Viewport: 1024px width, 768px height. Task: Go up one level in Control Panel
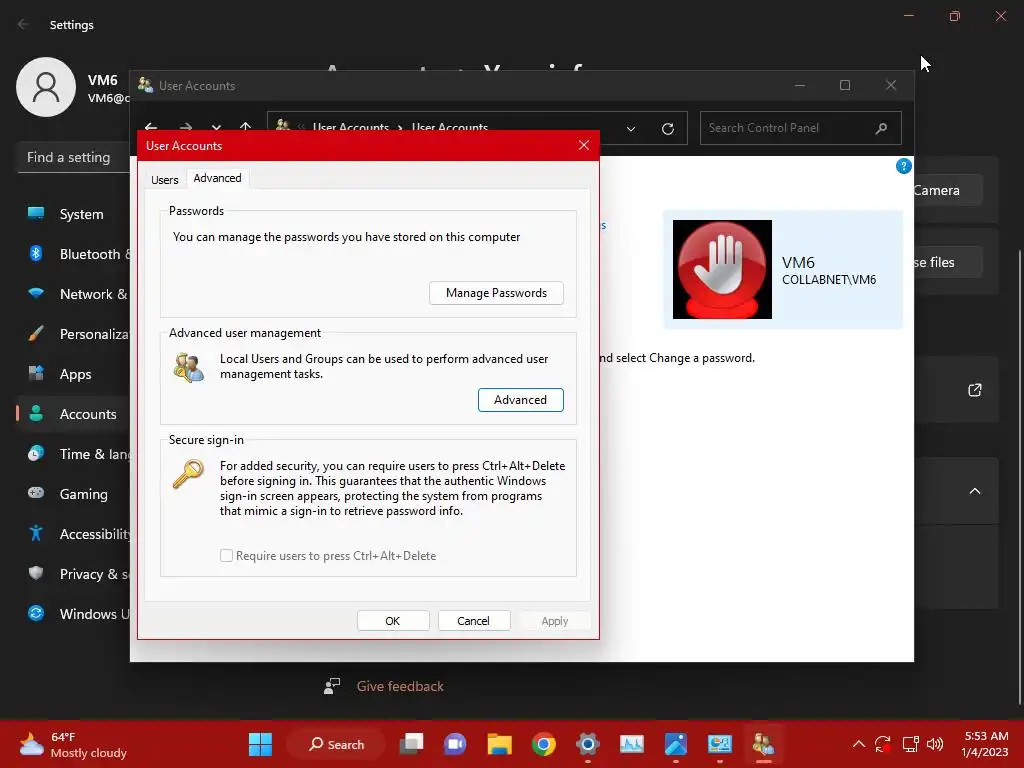246,127
